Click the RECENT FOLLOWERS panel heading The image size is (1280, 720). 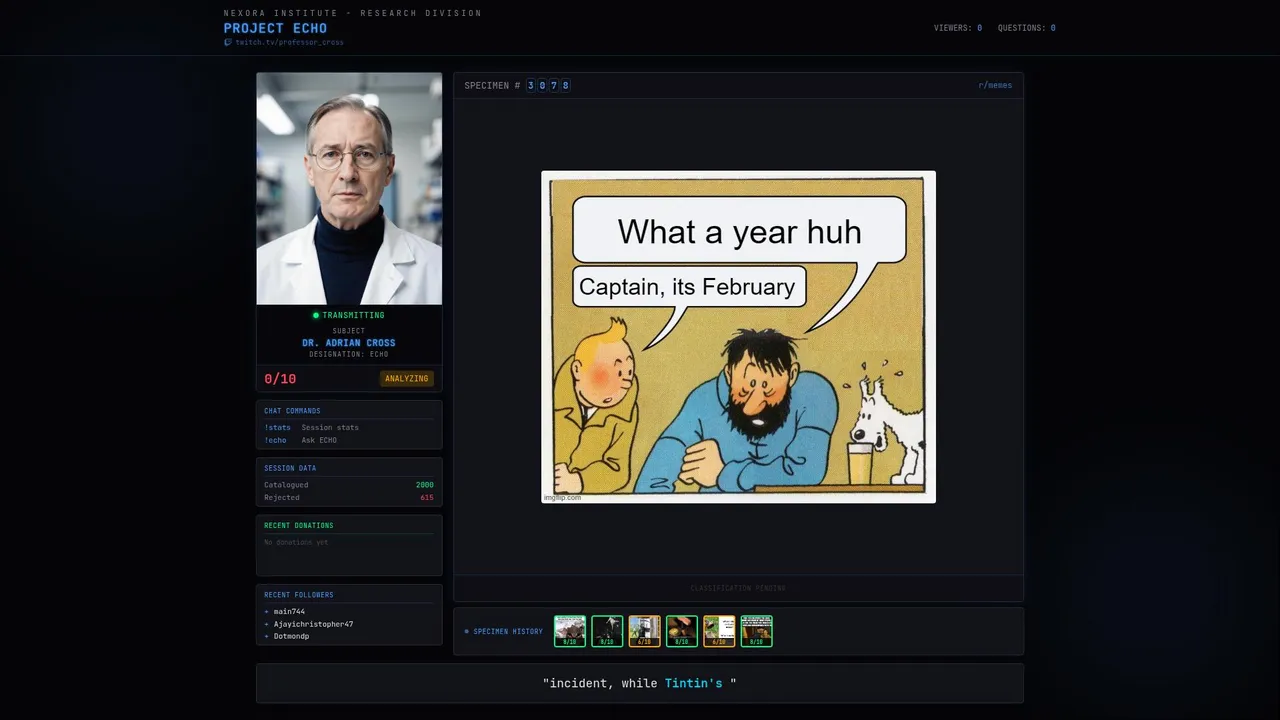[299, 595]
